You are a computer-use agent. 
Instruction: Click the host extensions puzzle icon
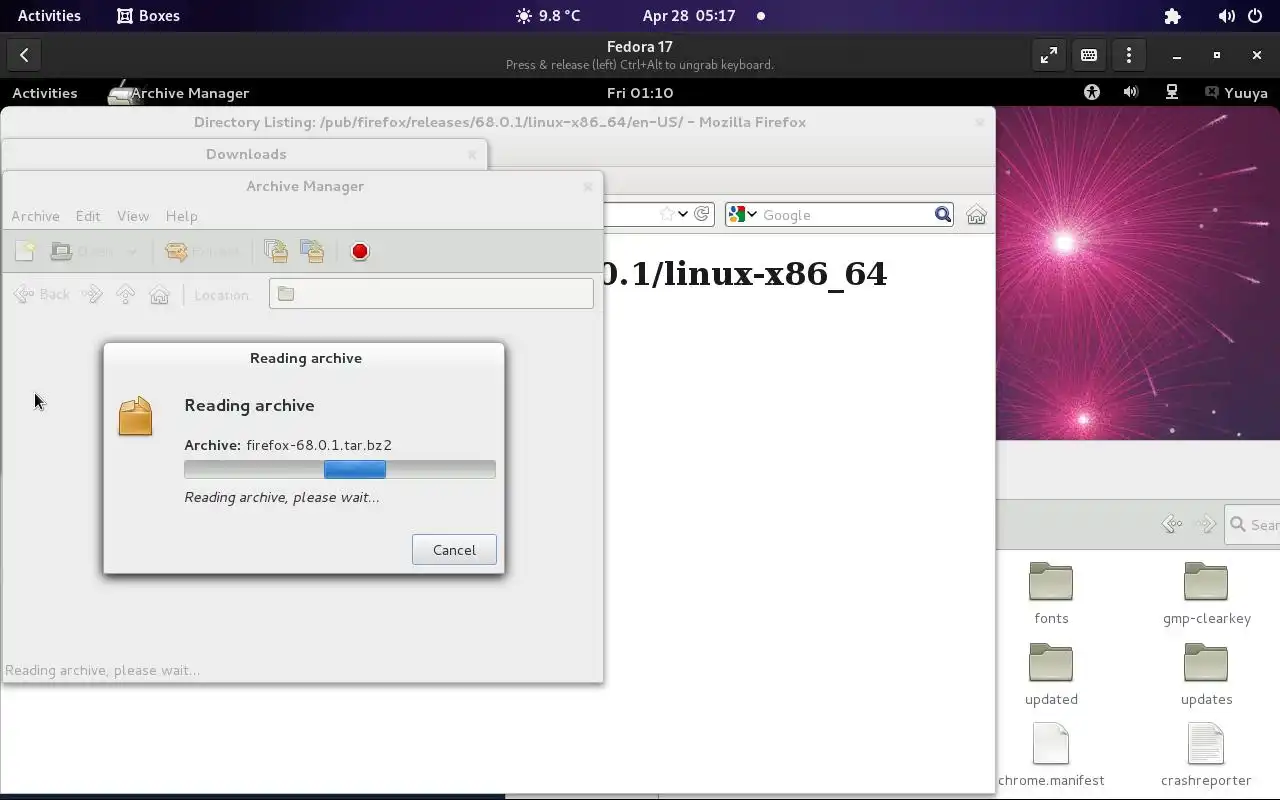pyautogui.click(x=1173, y=16)
